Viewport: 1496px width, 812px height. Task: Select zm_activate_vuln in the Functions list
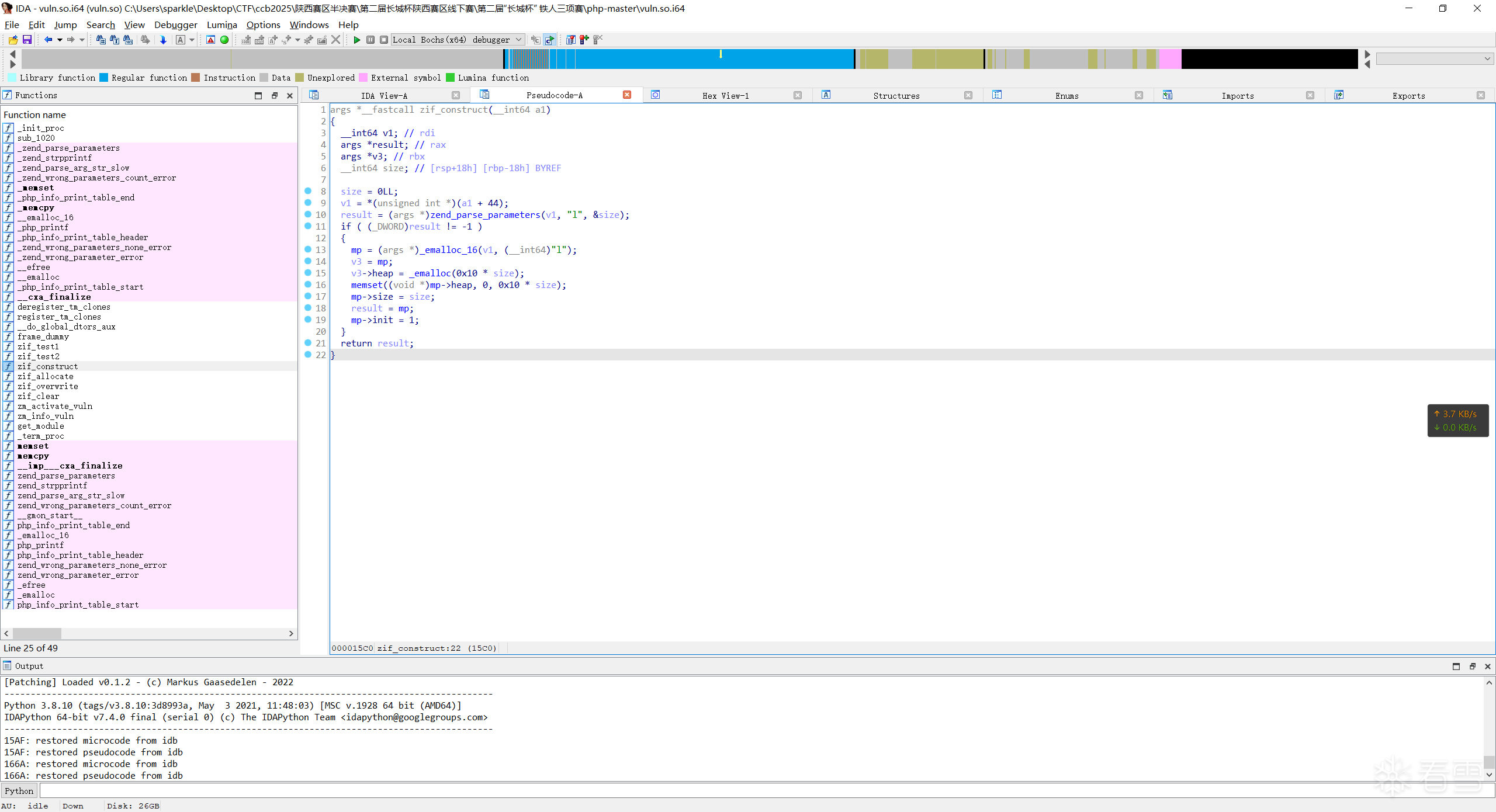pyautogui.click(x=55, y=406)
